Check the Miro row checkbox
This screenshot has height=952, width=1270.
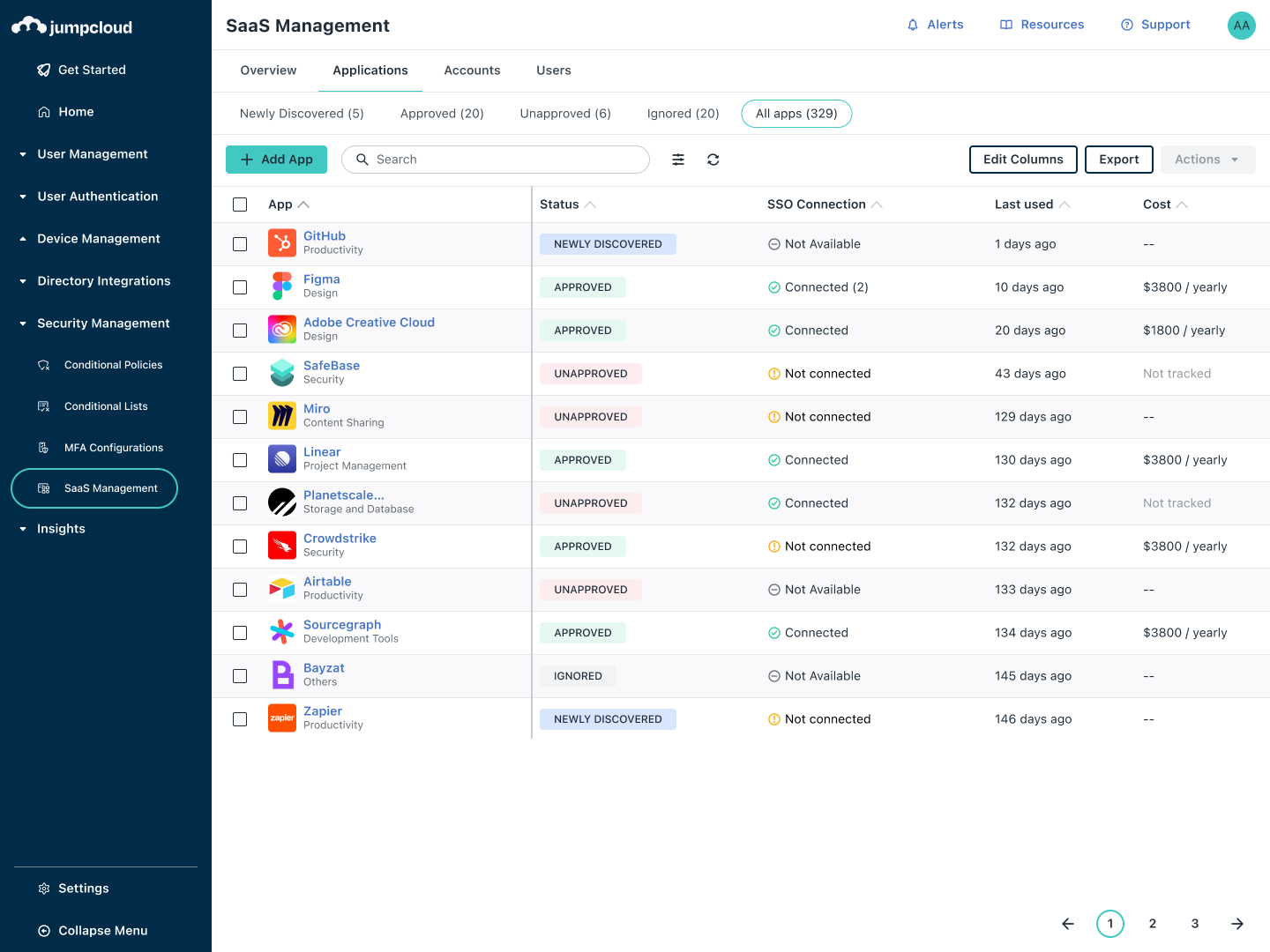pyautogui.click(x=240, y=417)
